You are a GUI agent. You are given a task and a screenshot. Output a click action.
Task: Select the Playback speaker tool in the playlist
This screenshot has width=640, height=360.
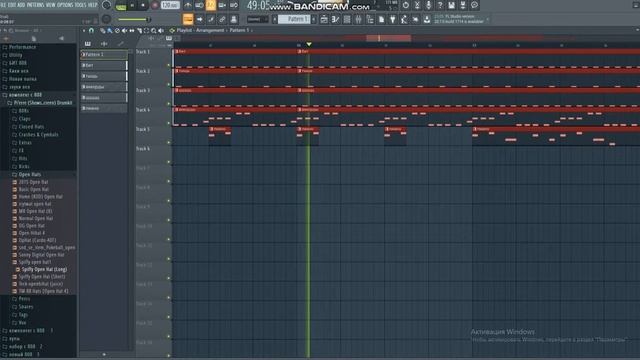click(x=161, y=31)
